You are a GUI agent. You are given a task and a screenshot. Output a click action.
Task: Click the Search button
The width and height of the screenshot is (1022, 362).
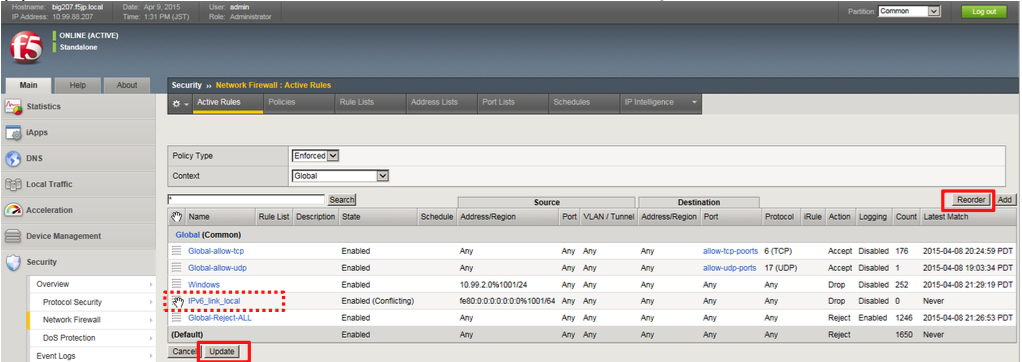[x=342, y=200]
